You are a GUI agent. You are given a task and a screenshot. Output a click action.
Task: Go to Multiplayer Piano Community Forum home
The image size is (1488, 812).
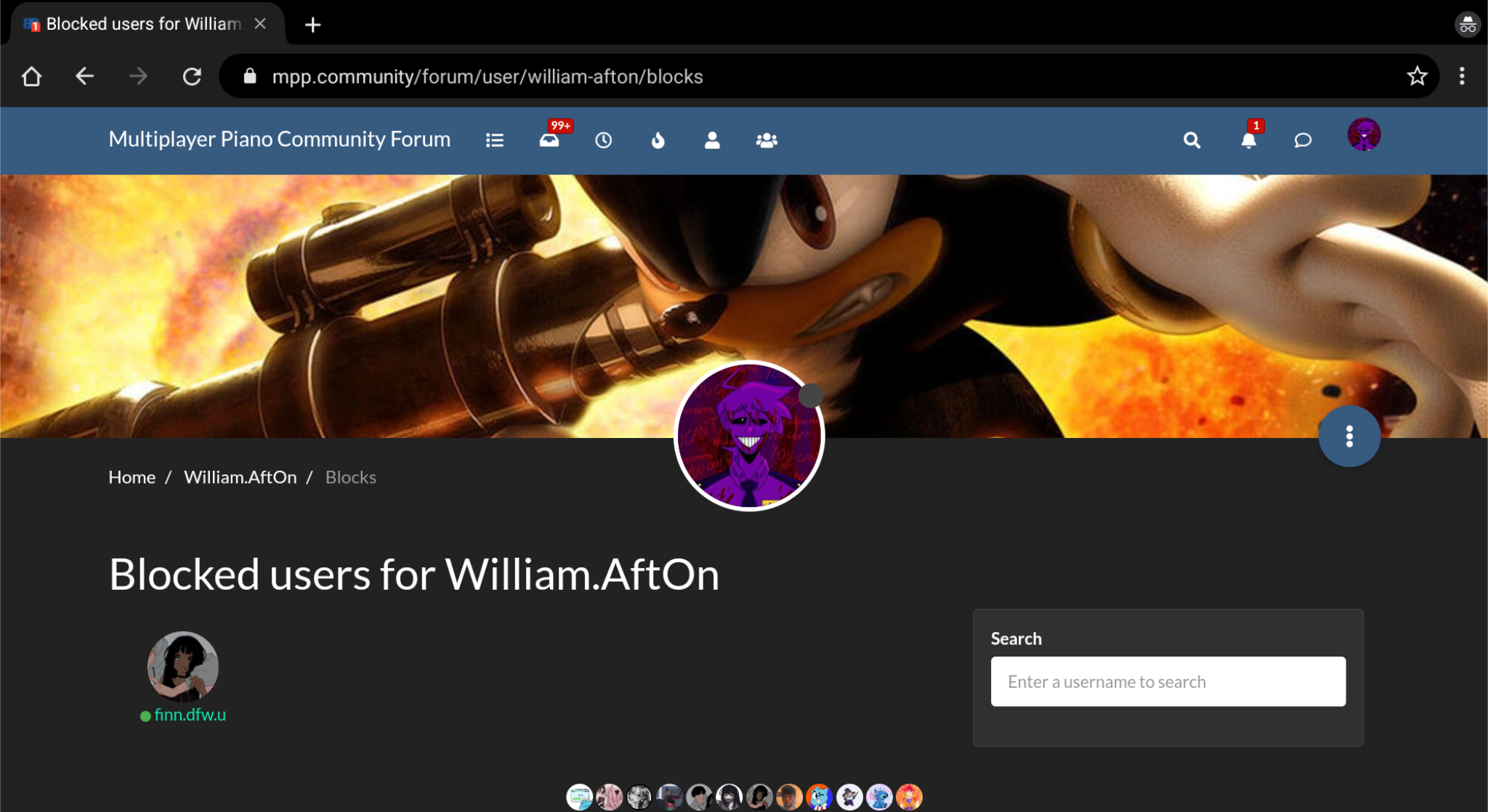pyautogui.click(x=280, y=139)
